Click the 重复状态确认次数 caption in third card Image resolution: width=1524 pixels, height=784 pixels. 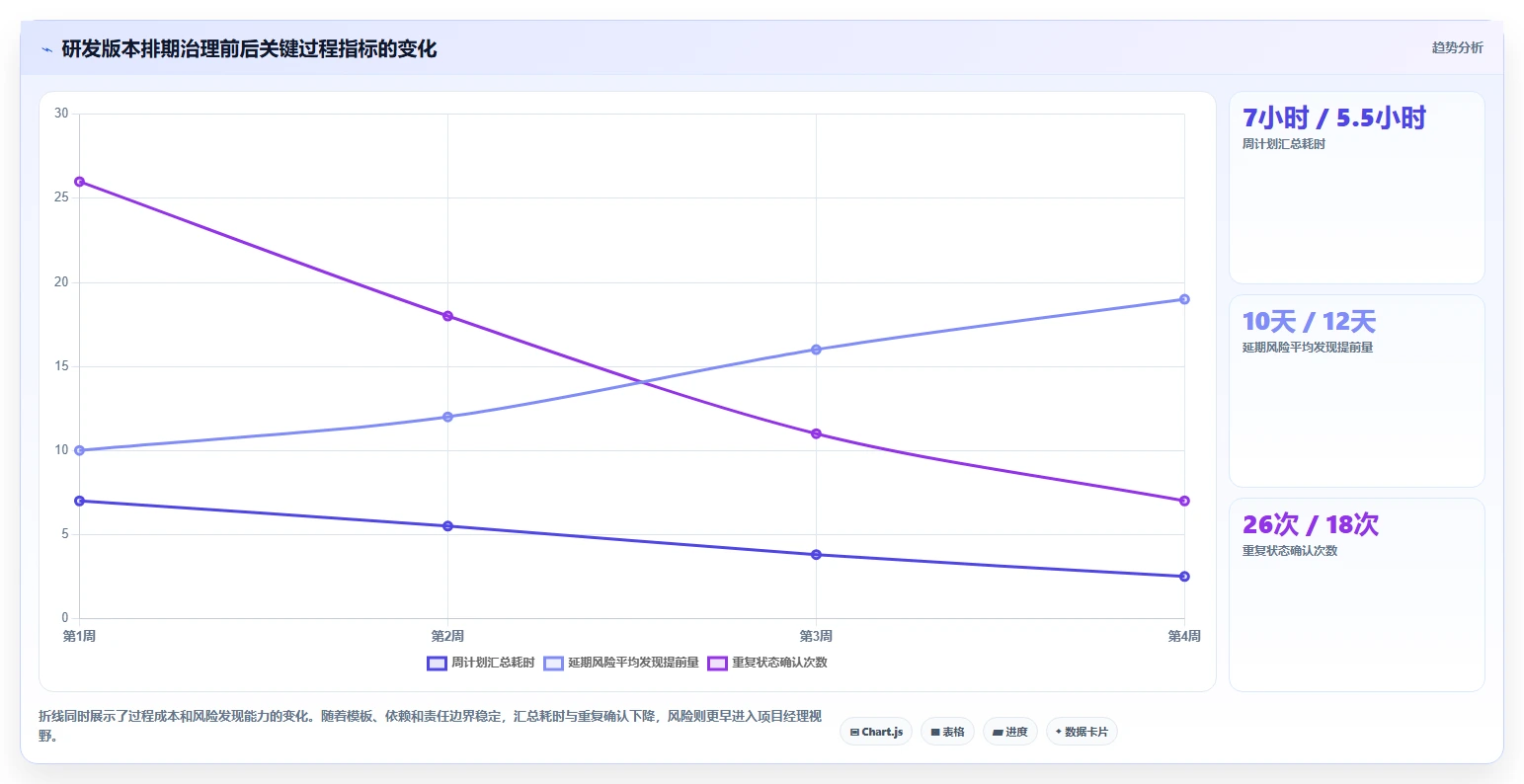[1290, 551]
